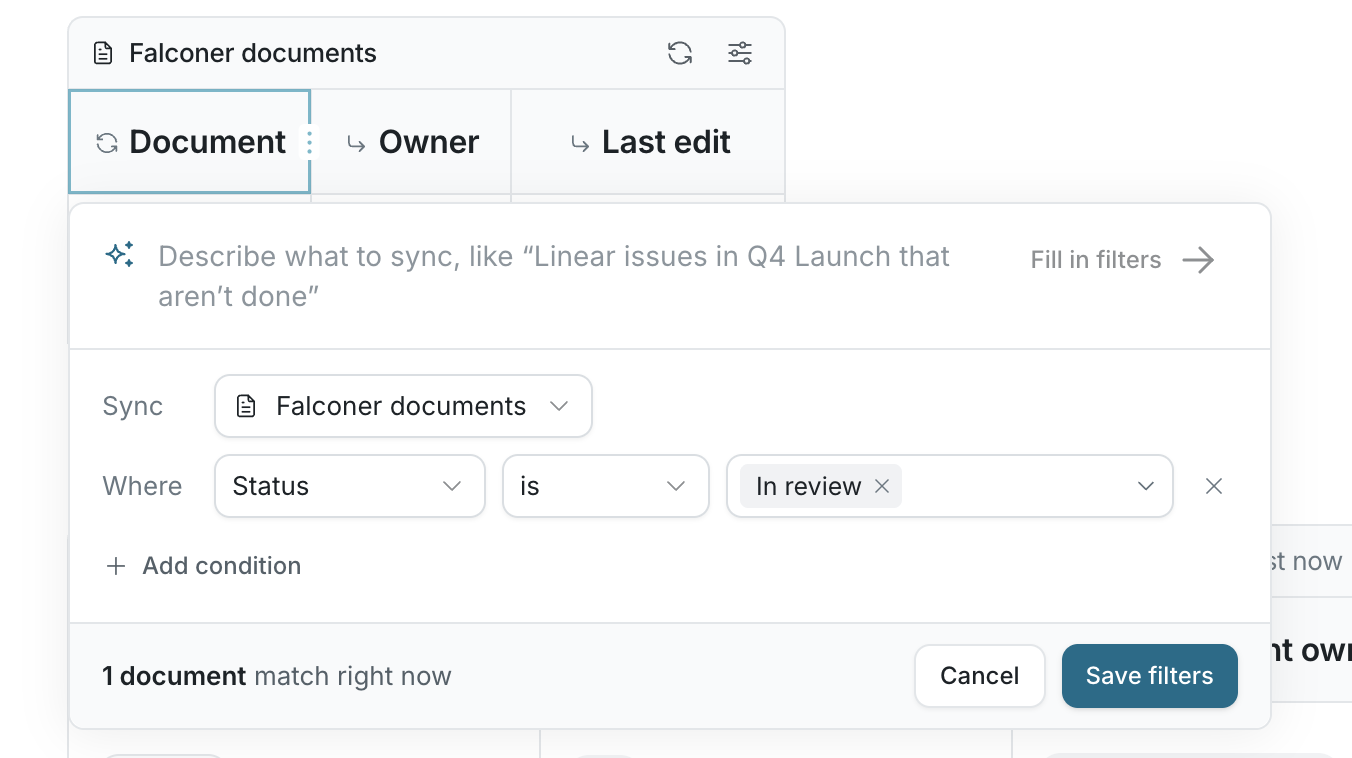Click the In review value chip
This screenshot has height=758, width=1352.
click(x=821, y=486)
